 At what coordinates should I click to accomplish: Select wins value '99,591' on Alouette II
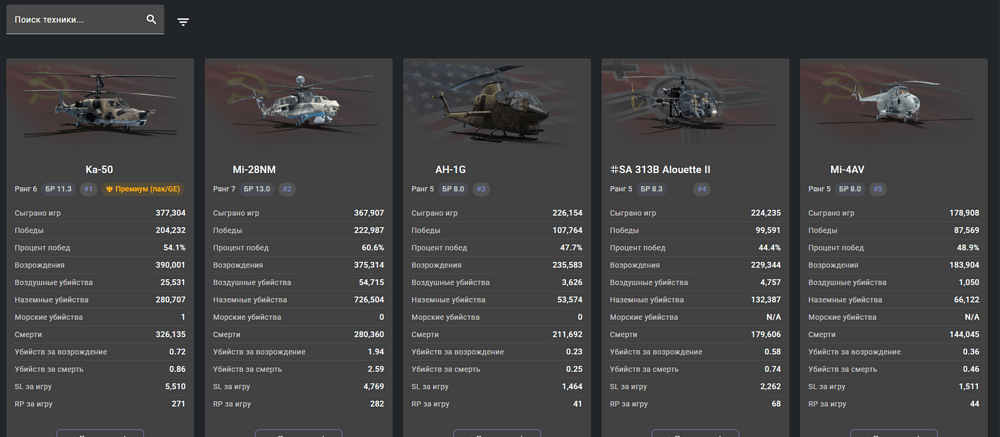(768, 230)
